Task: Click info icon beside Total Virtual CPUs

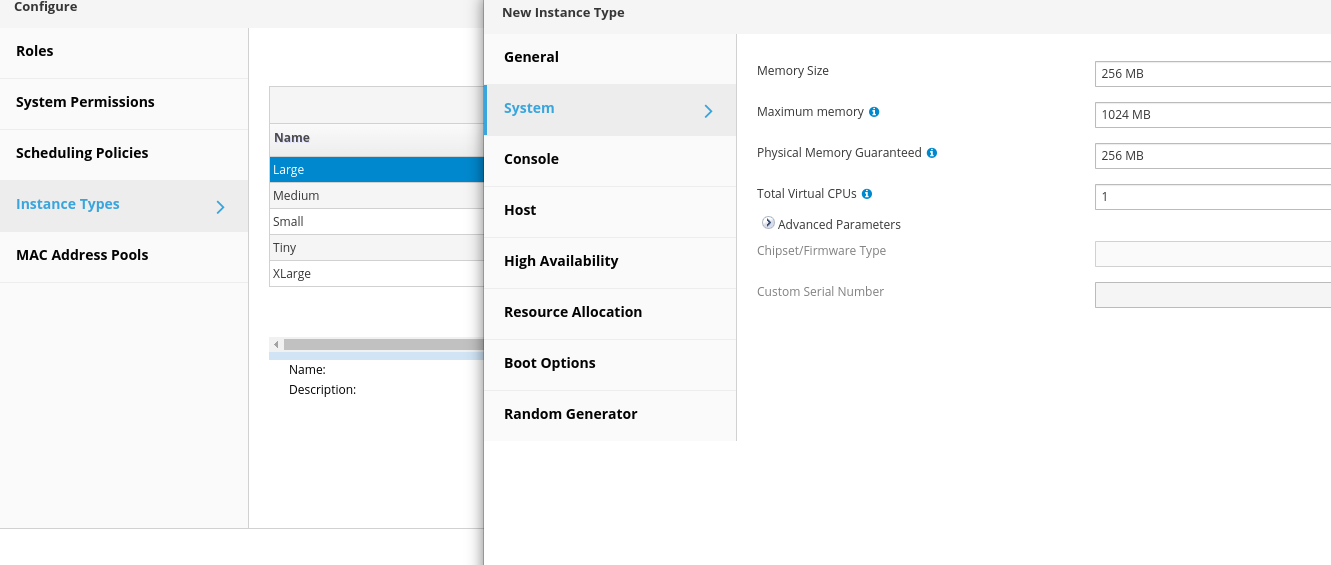Action: click(x=867, y=194)
